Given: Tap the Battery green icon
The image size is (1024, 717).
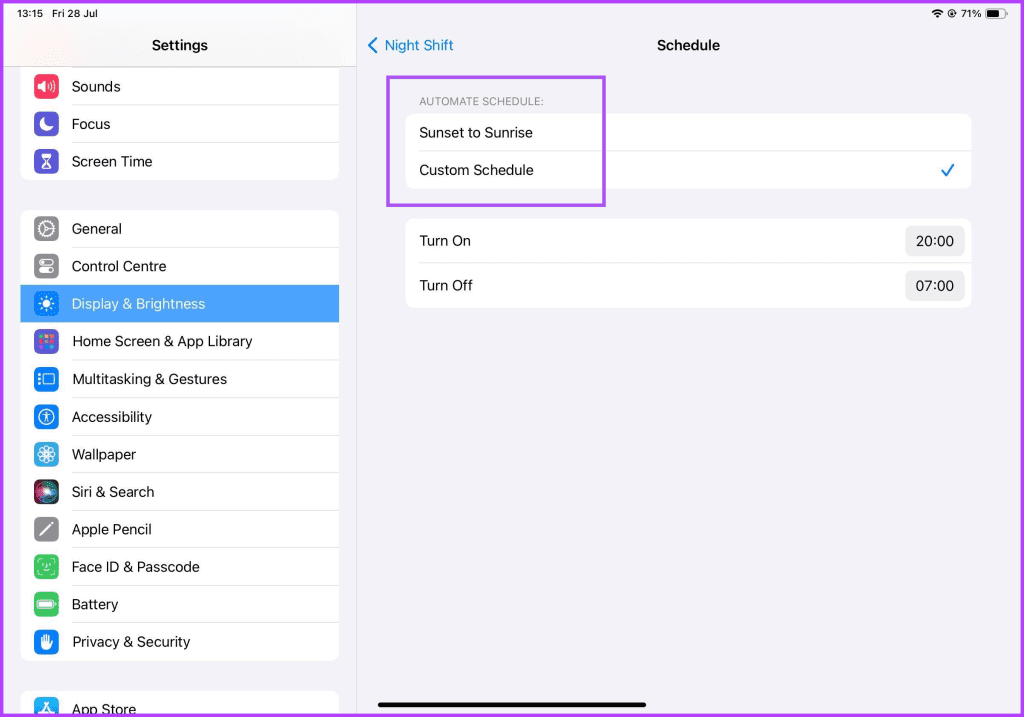Looking at the screenshot, I should 46,604.
